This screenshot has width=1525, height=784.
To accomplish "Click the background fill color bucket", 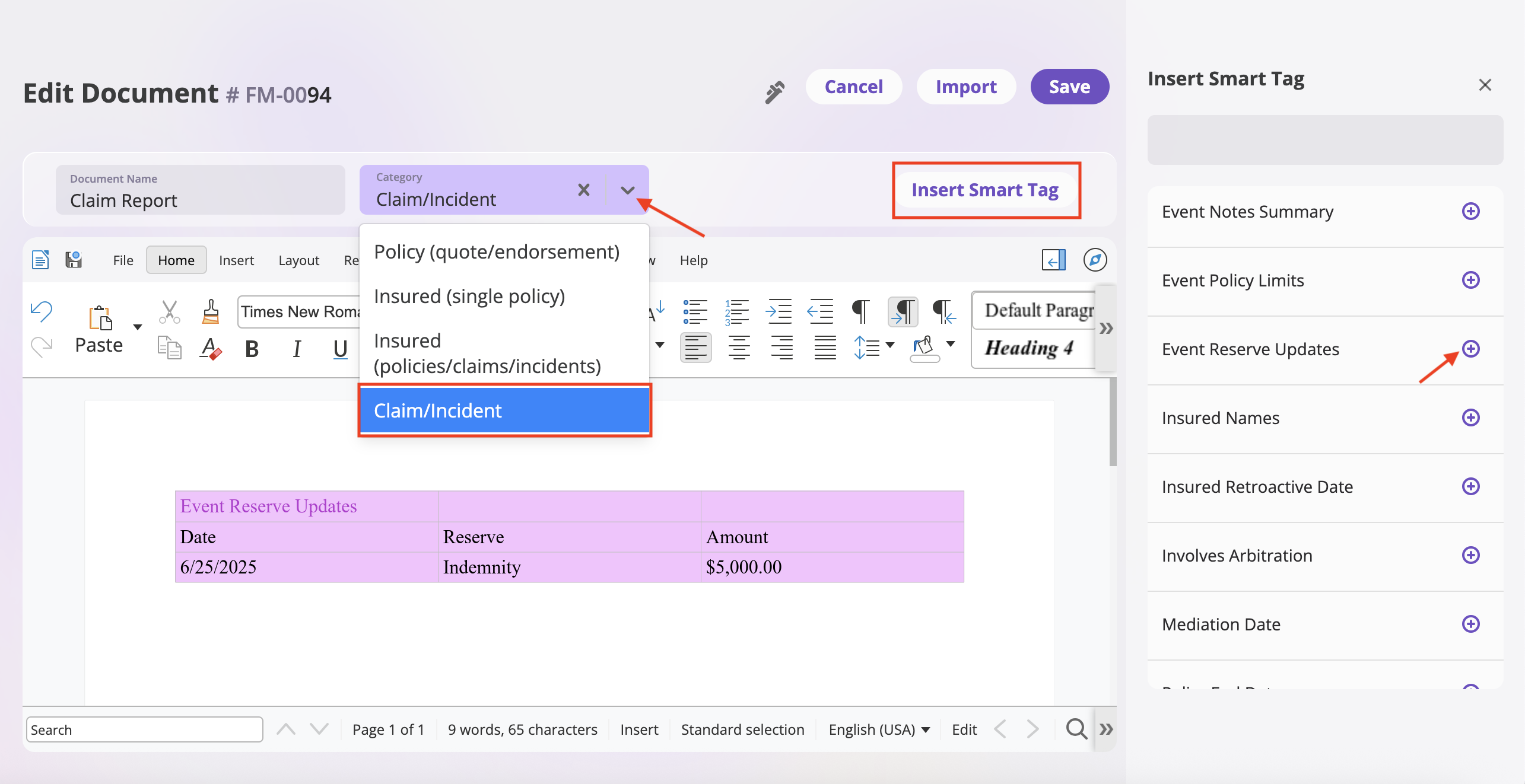I will click(x=923, y=347).
